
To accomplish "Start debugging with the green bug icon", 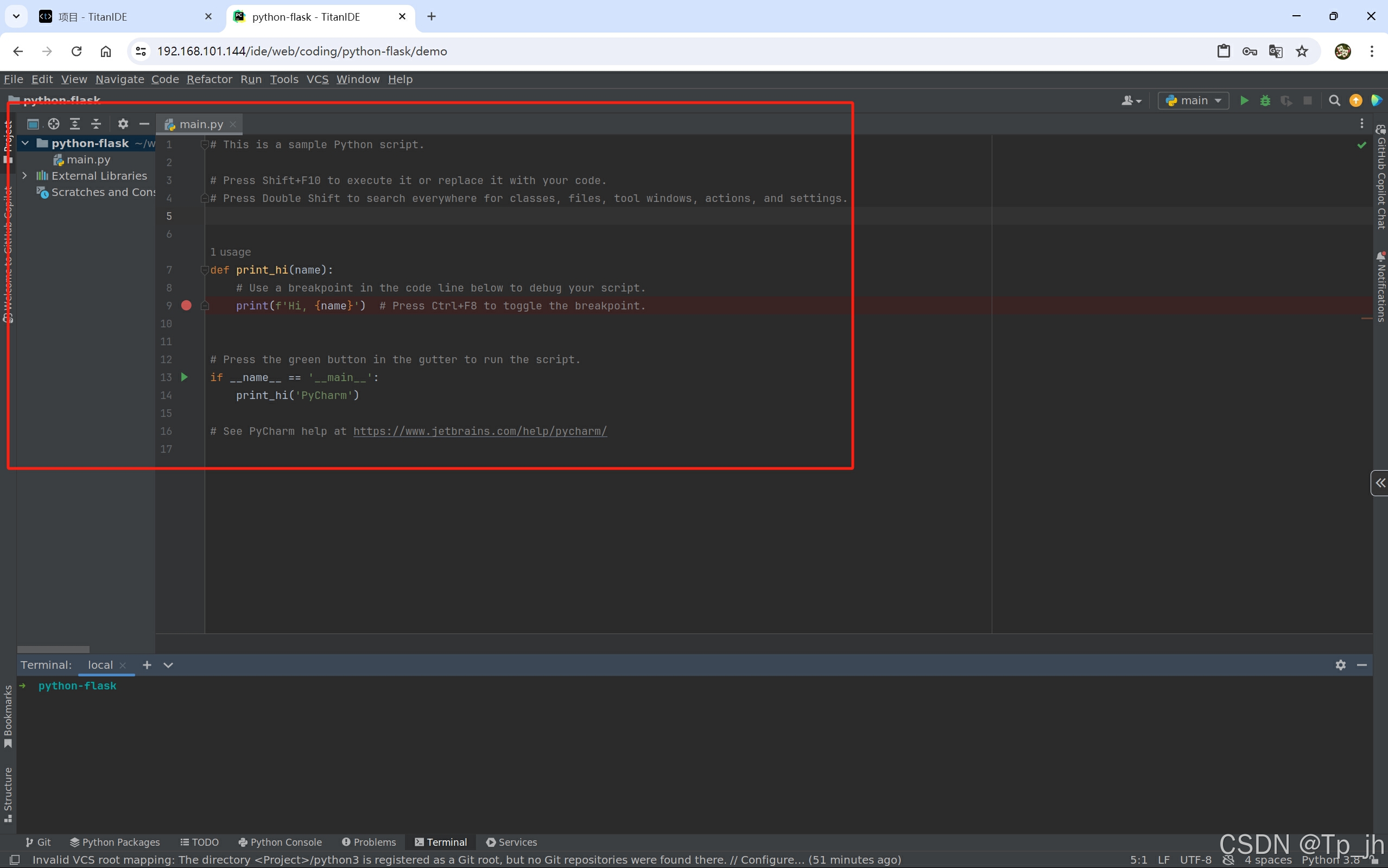I will click(x=1265, y=100).
